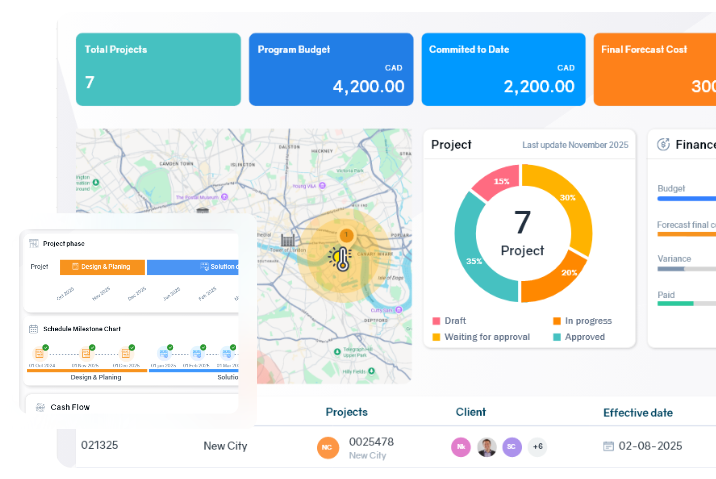Click the building icon on the map
This screenshot has width=716, height=479.
[x=290, y=241]
